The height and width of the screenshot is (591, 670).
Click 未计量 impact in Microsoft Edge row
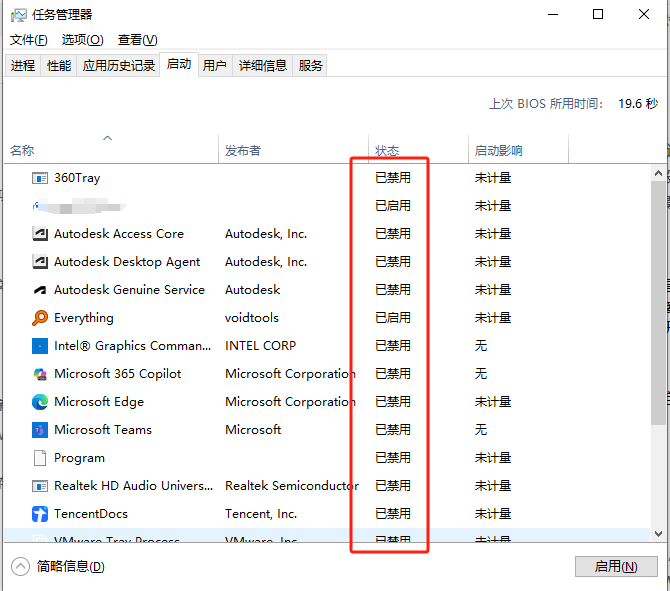[x=493, y=402]
